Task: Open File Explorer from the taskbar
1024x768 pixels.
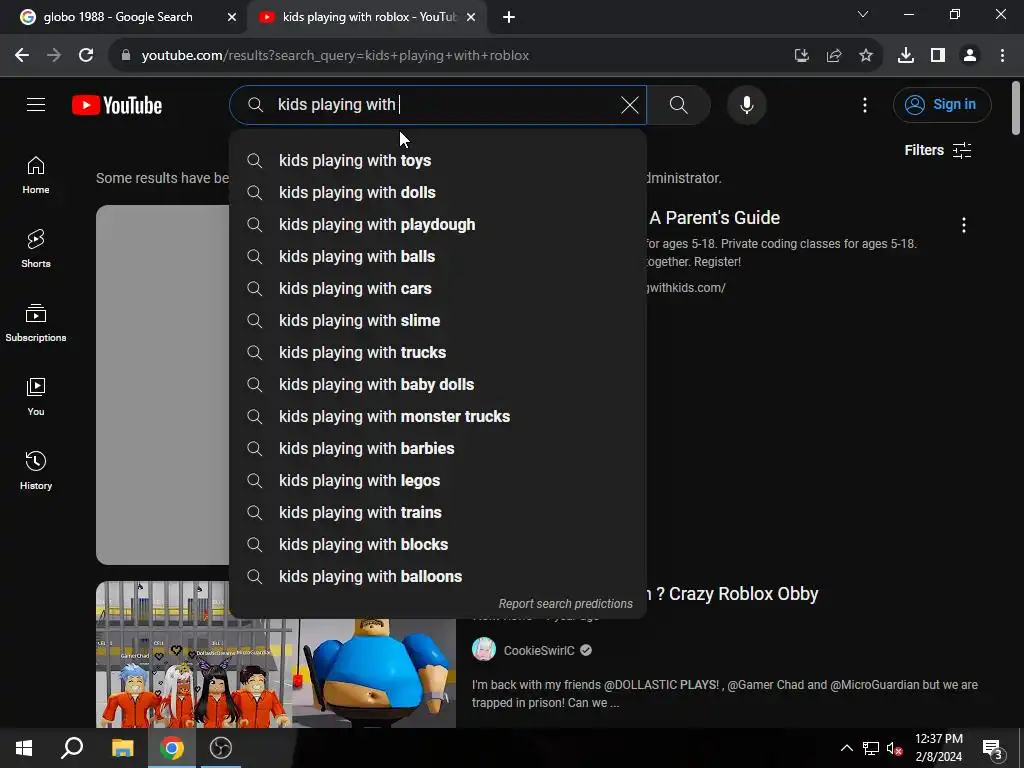Action: [122, 748]
